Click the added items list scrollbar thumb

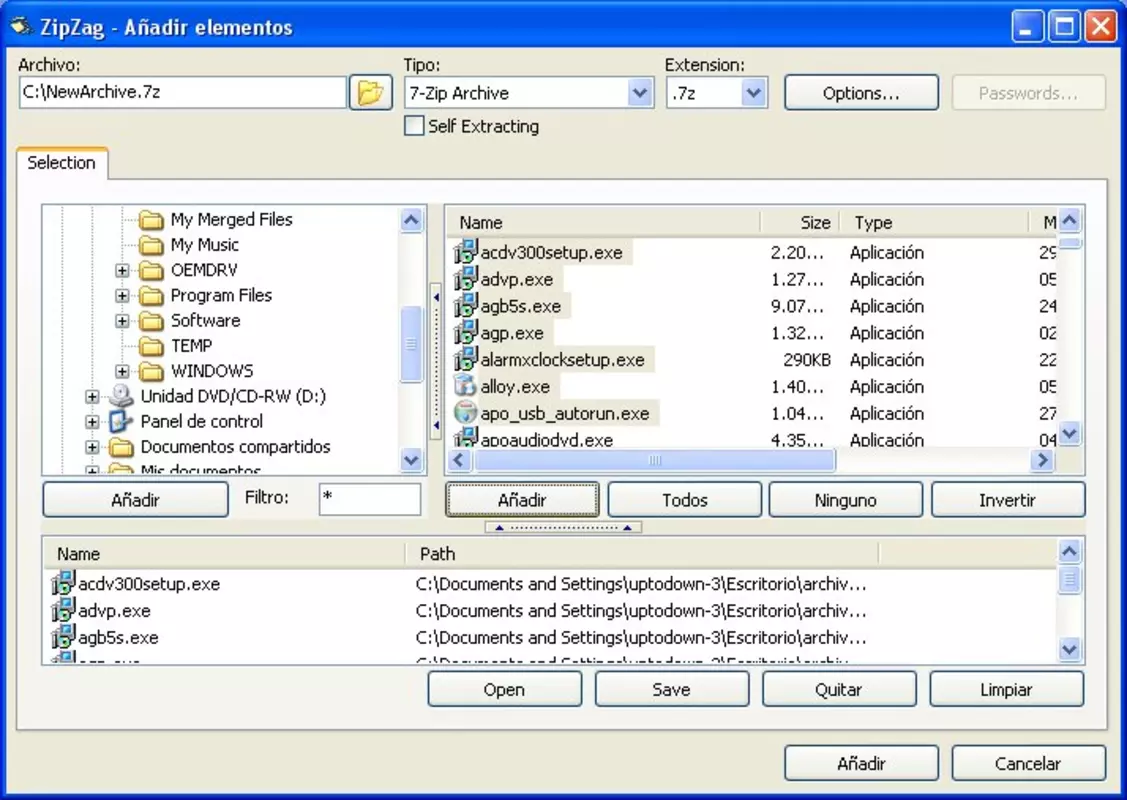(x=1070, y=579)
